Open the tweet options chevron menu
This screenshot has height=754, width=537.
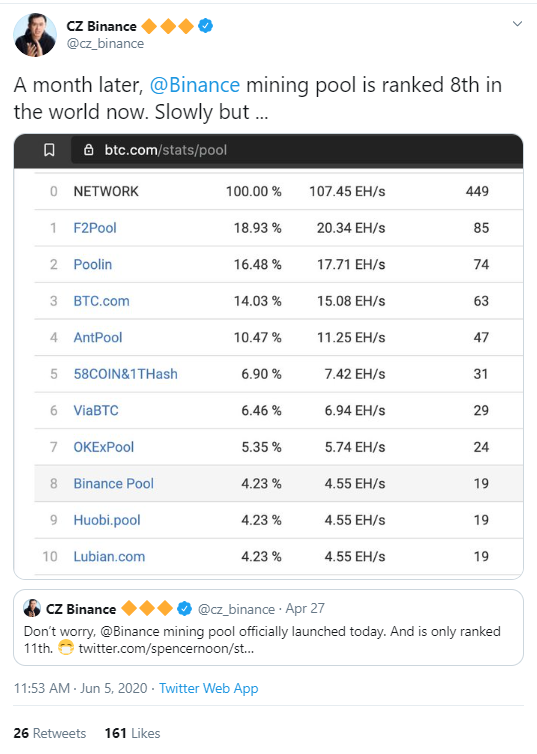coord(517,24)
